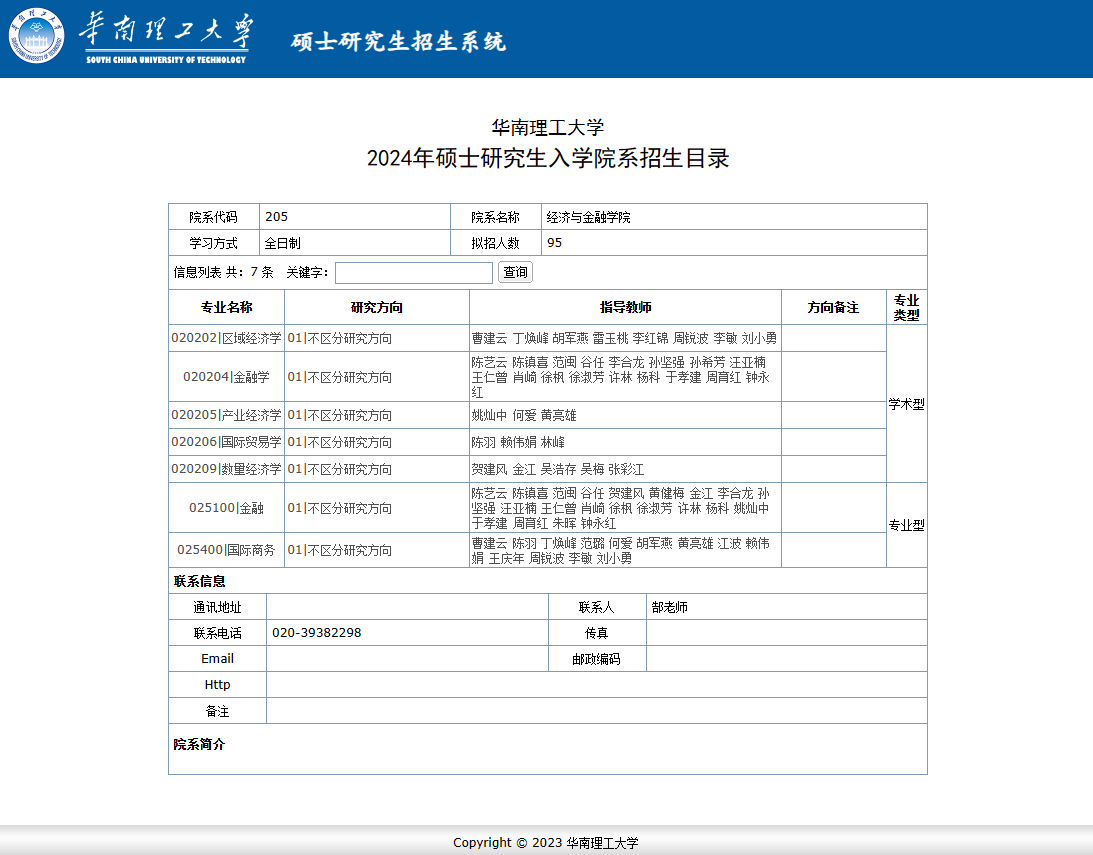The height and width of the screenshot is (855, 1093).
Task: Click the 专业型 program type cell
Action: [x=906, y=525]
